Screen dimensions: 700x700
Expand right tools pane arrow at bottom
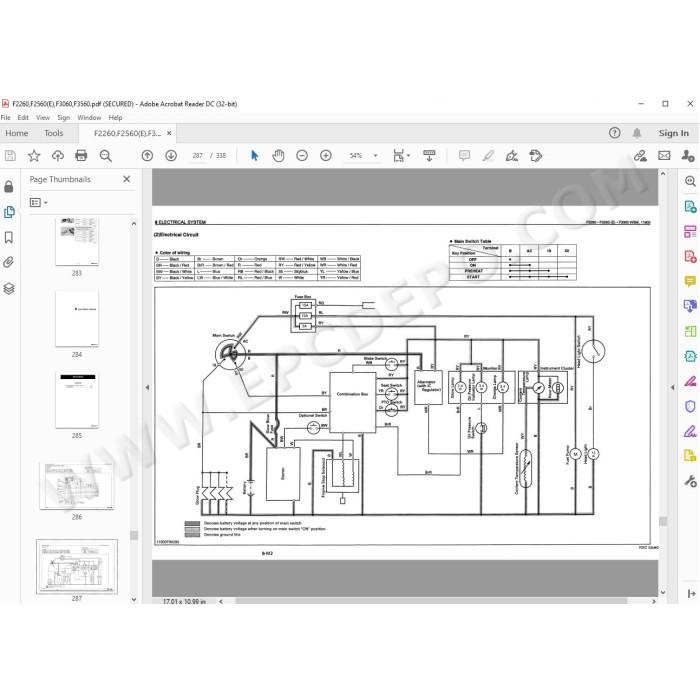coord(692,594)
